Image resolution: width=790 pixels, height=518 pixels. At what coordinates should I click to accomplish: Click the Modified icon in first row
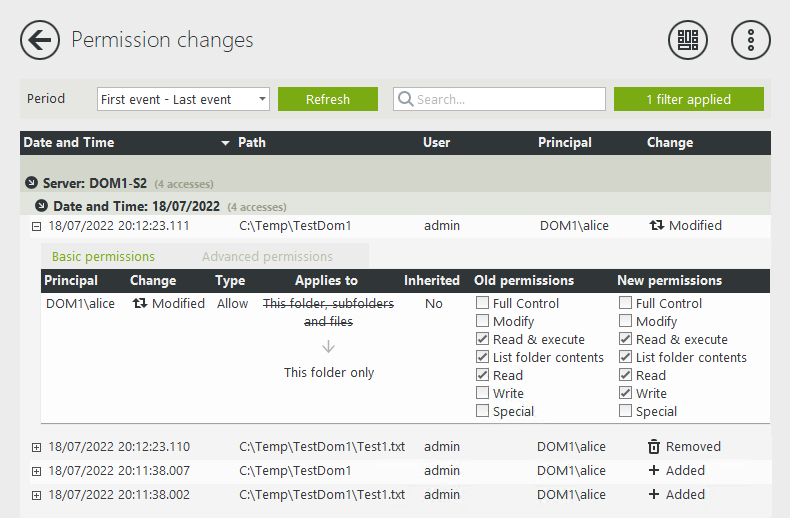(x=656, y=226)
